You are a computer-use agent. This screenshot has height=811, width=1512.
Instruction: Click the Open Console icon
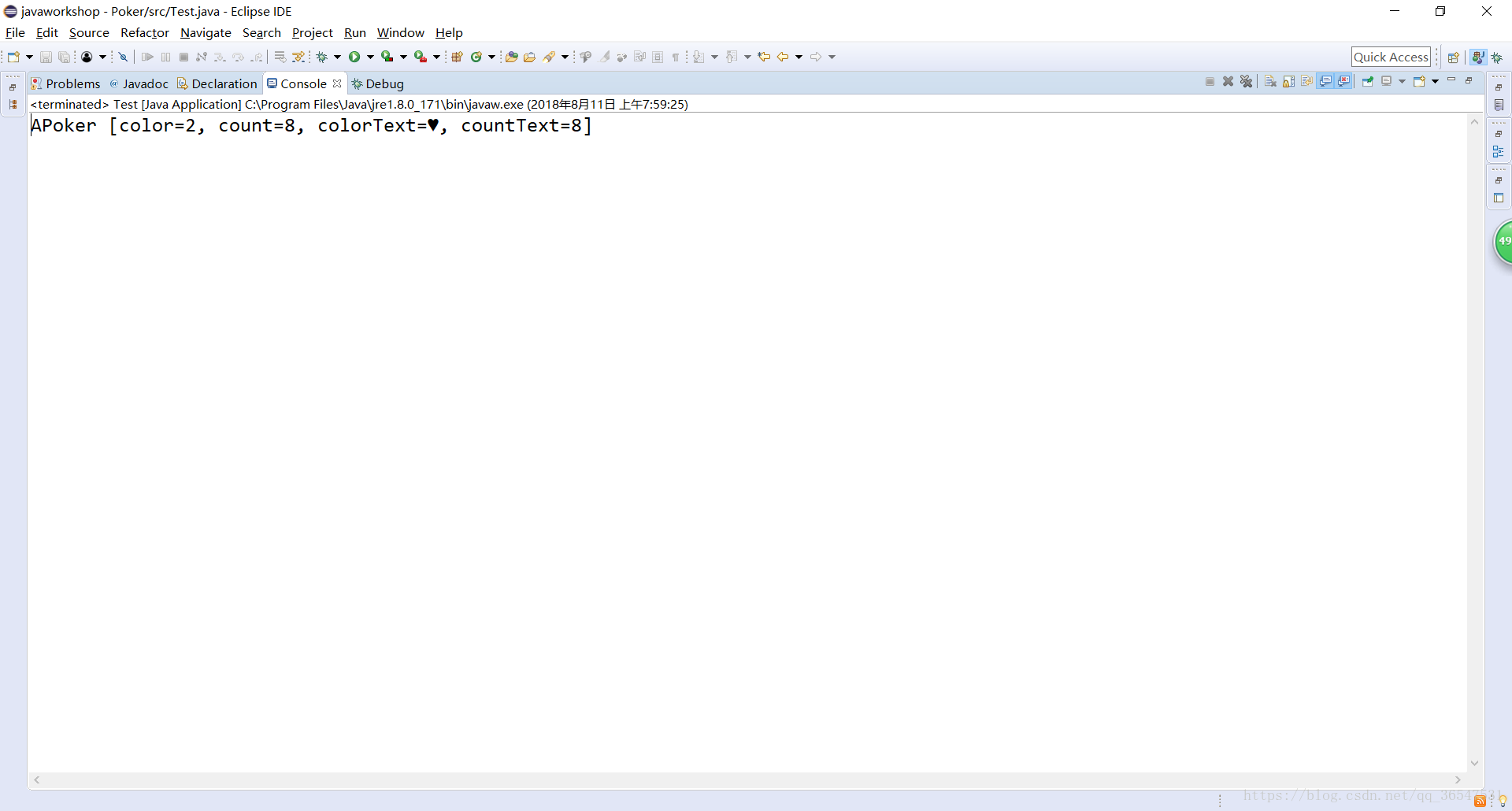coord(1419,81)
